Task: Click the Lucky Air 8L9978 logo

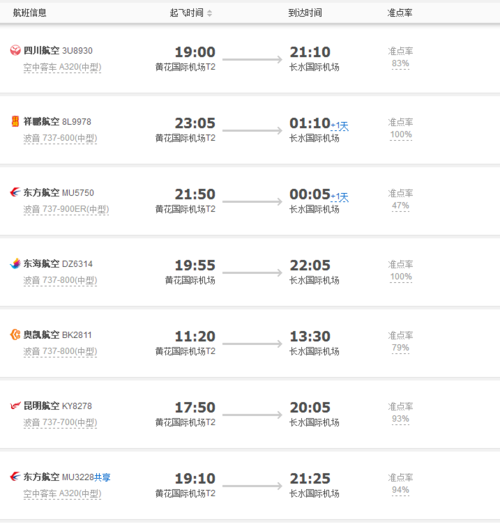Action: (x=15, y=121)
